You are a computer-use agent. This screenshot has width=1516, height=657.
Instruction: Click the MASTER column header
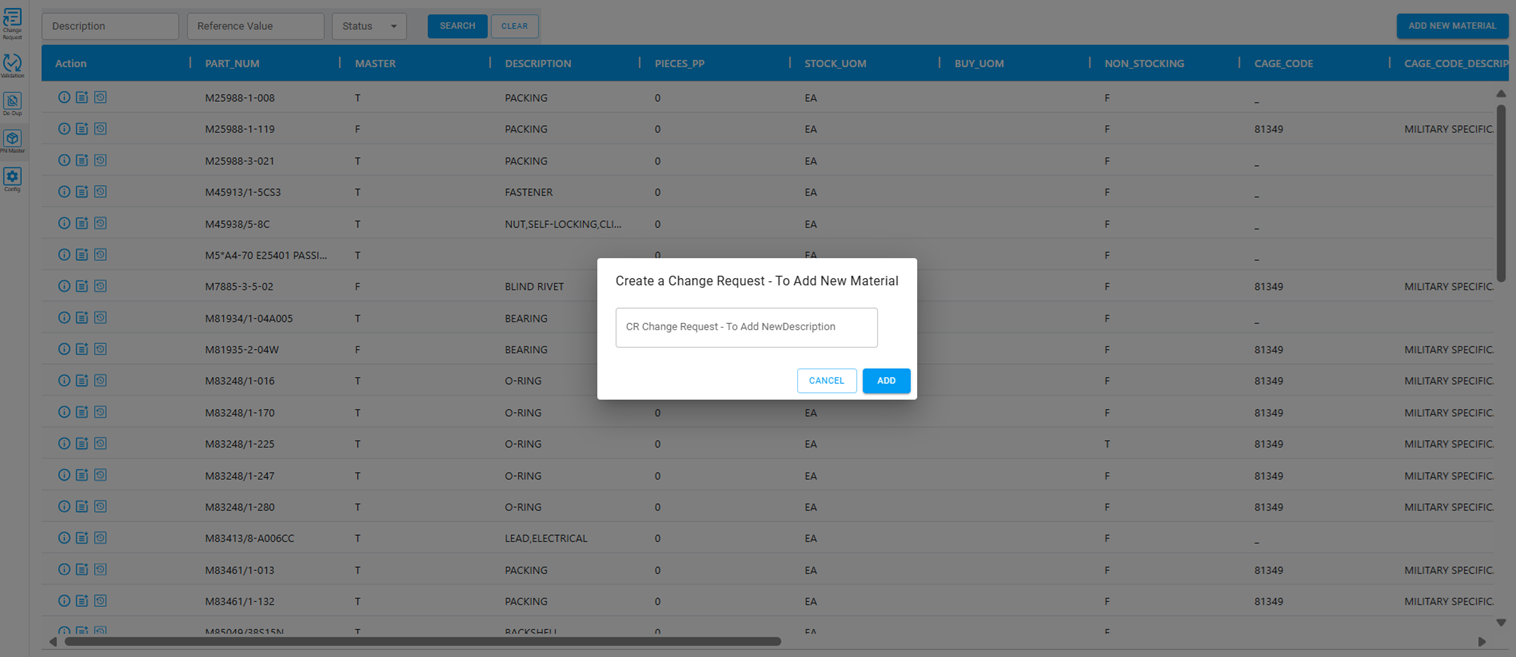tap(375, 63)
